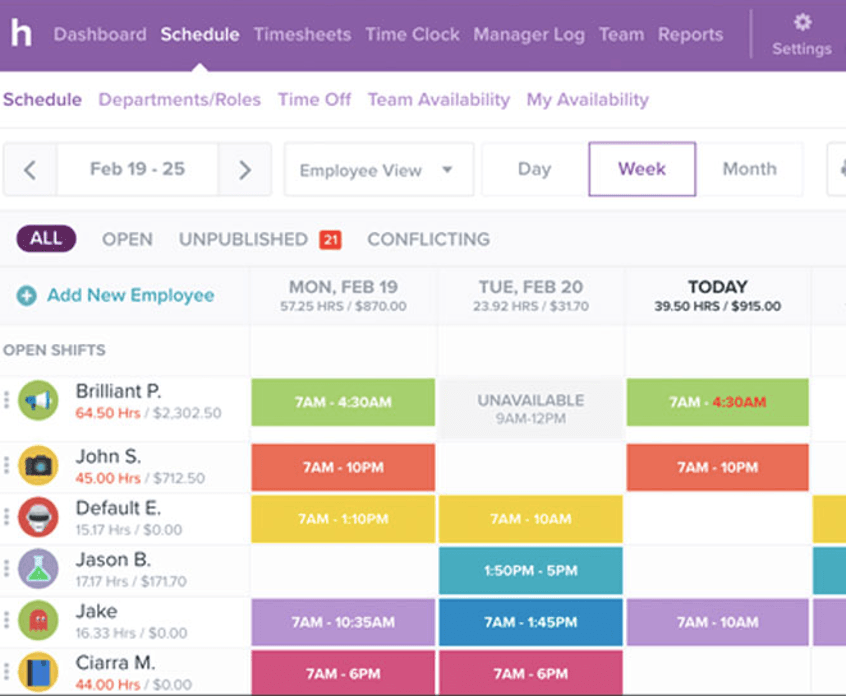This screenshot has height=696, width=846.
Task: Open the Timesheets menu item
Action: (x=302, y=34)
